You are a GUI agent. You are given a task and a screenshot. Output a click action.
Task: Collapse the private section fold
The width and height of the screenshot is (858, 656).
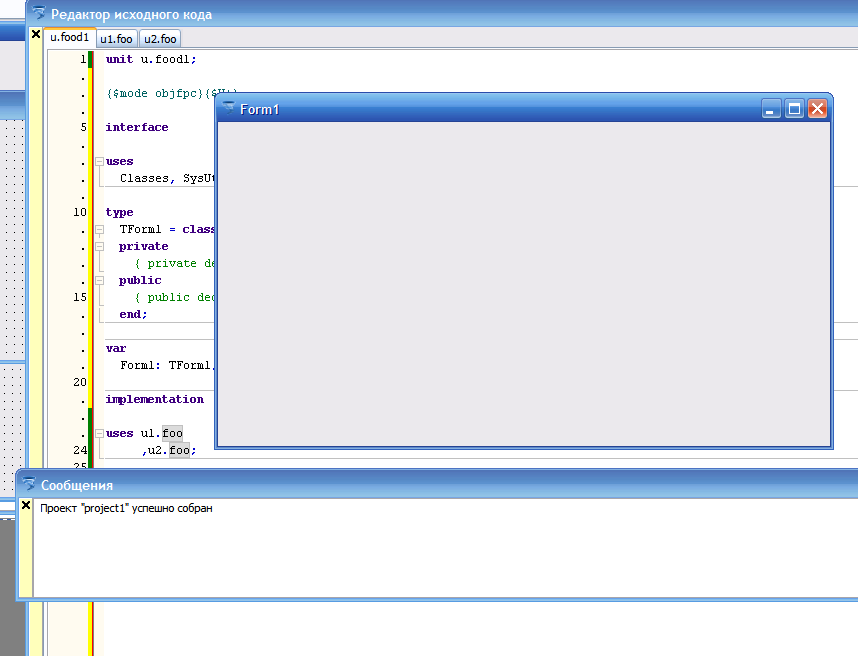(99, 246)
